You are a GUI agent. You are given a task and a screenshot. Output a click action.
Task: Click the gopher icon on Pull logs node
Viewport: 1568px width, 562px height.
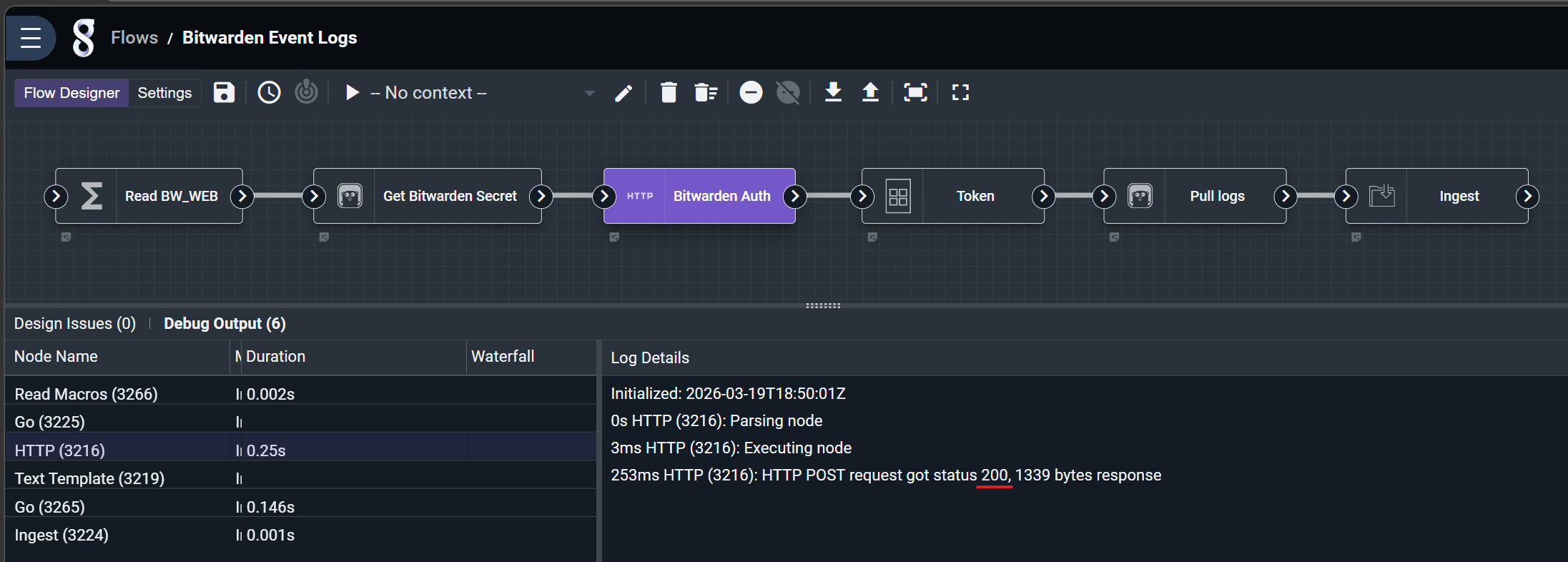[x=1140, y=196]
